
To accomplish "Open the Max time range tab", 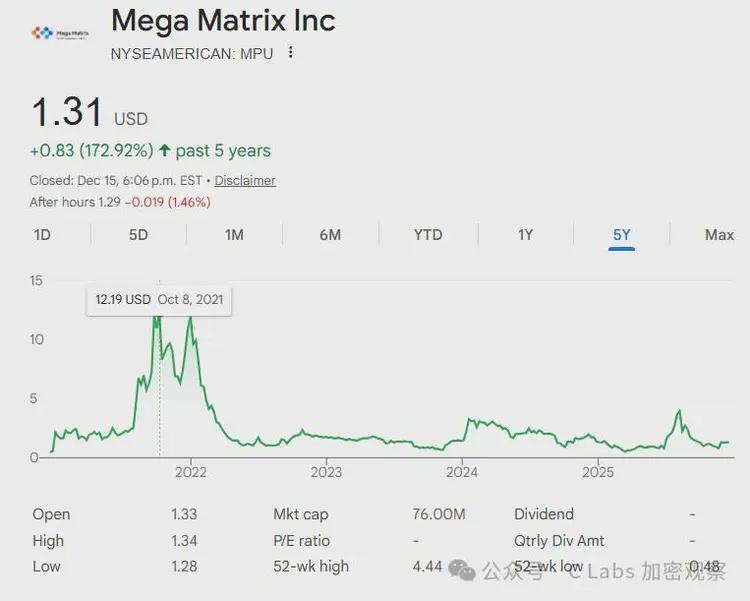I will coord(719,235).
